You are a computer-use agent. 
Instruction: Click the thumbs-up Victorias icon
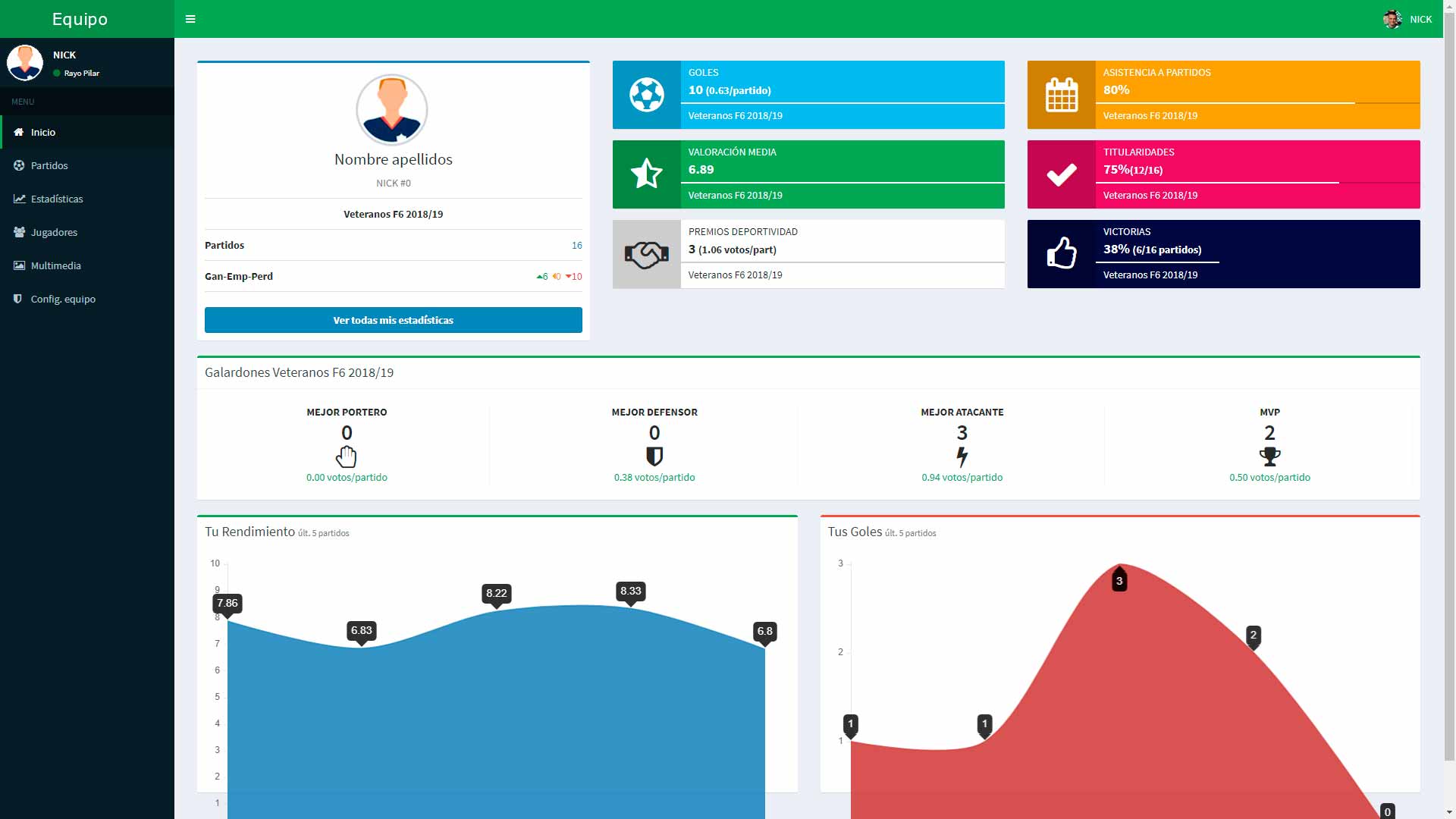pyautogui.click(x=1061, y=254)
